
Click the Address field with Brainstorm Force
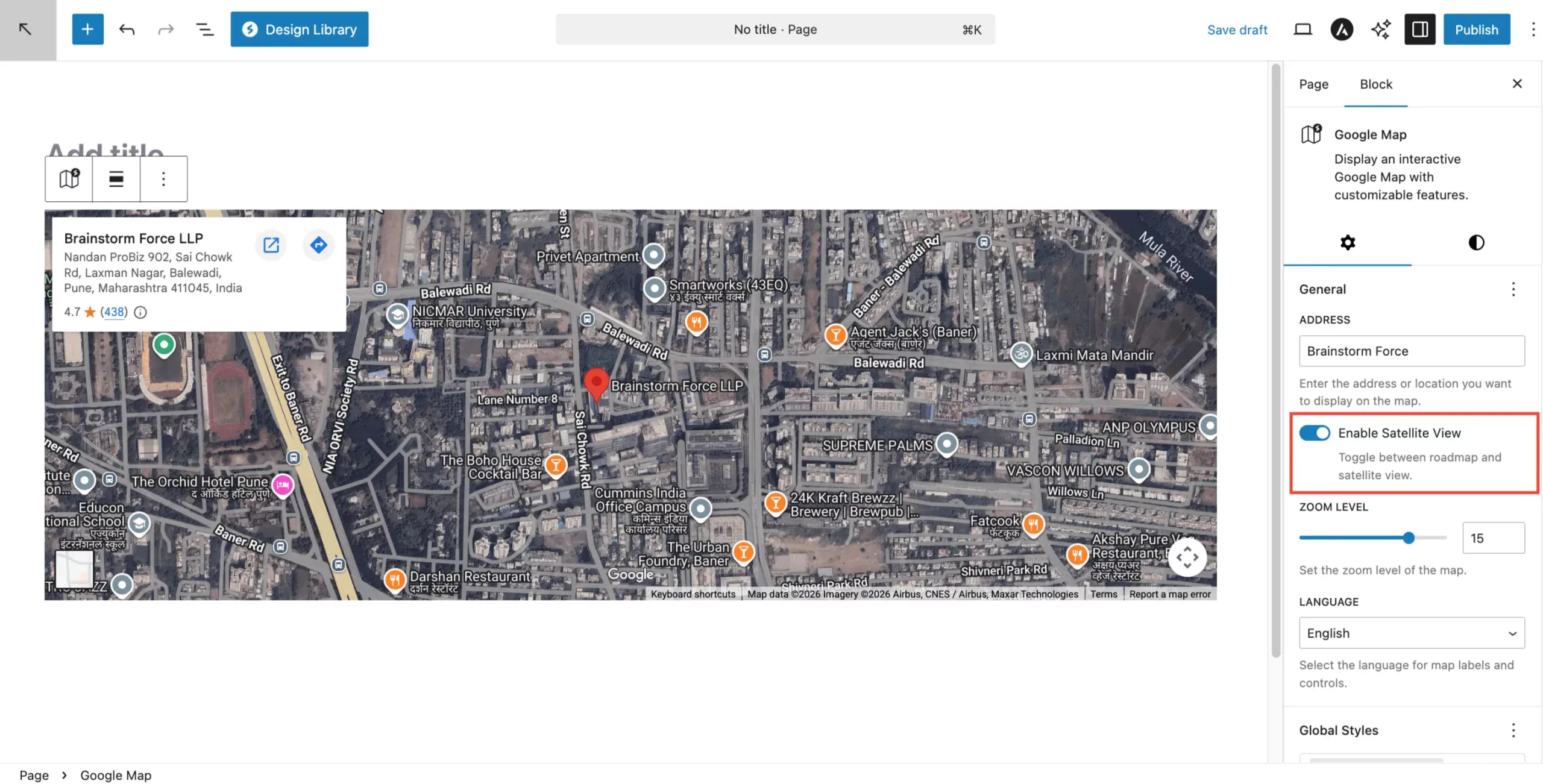pos(1412,351)
